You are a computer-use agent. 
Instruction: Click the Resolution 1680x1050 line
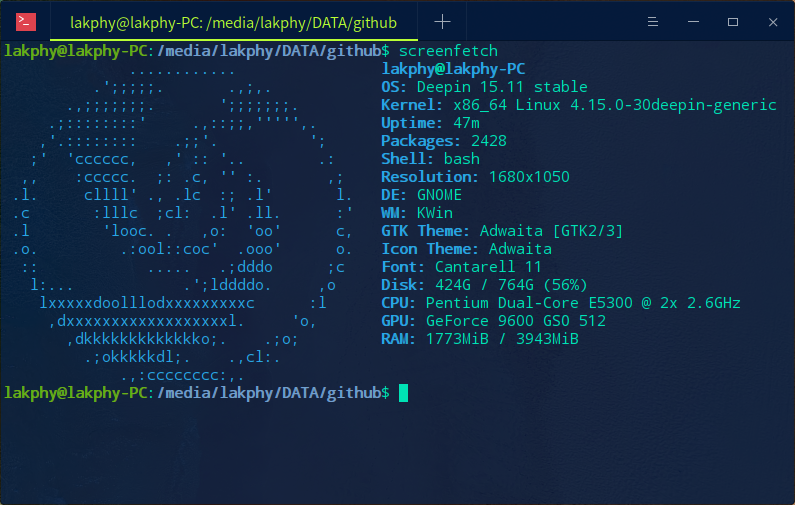[475, 177]
